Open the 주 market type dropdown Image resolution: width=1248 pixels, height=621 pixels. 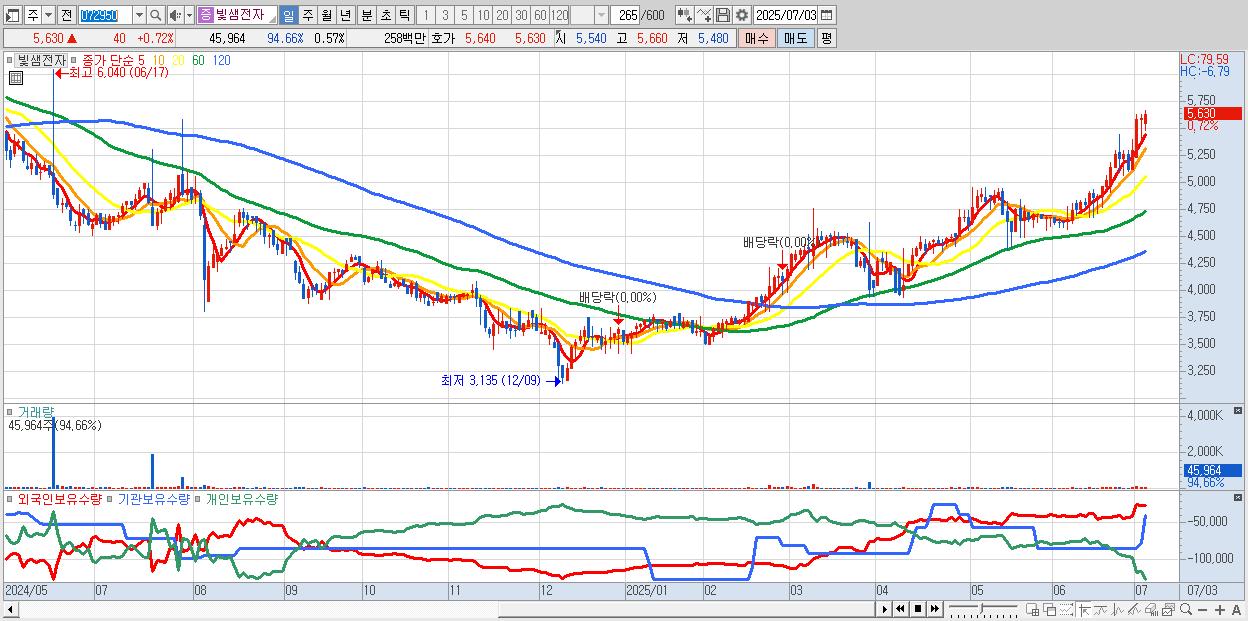48,15
